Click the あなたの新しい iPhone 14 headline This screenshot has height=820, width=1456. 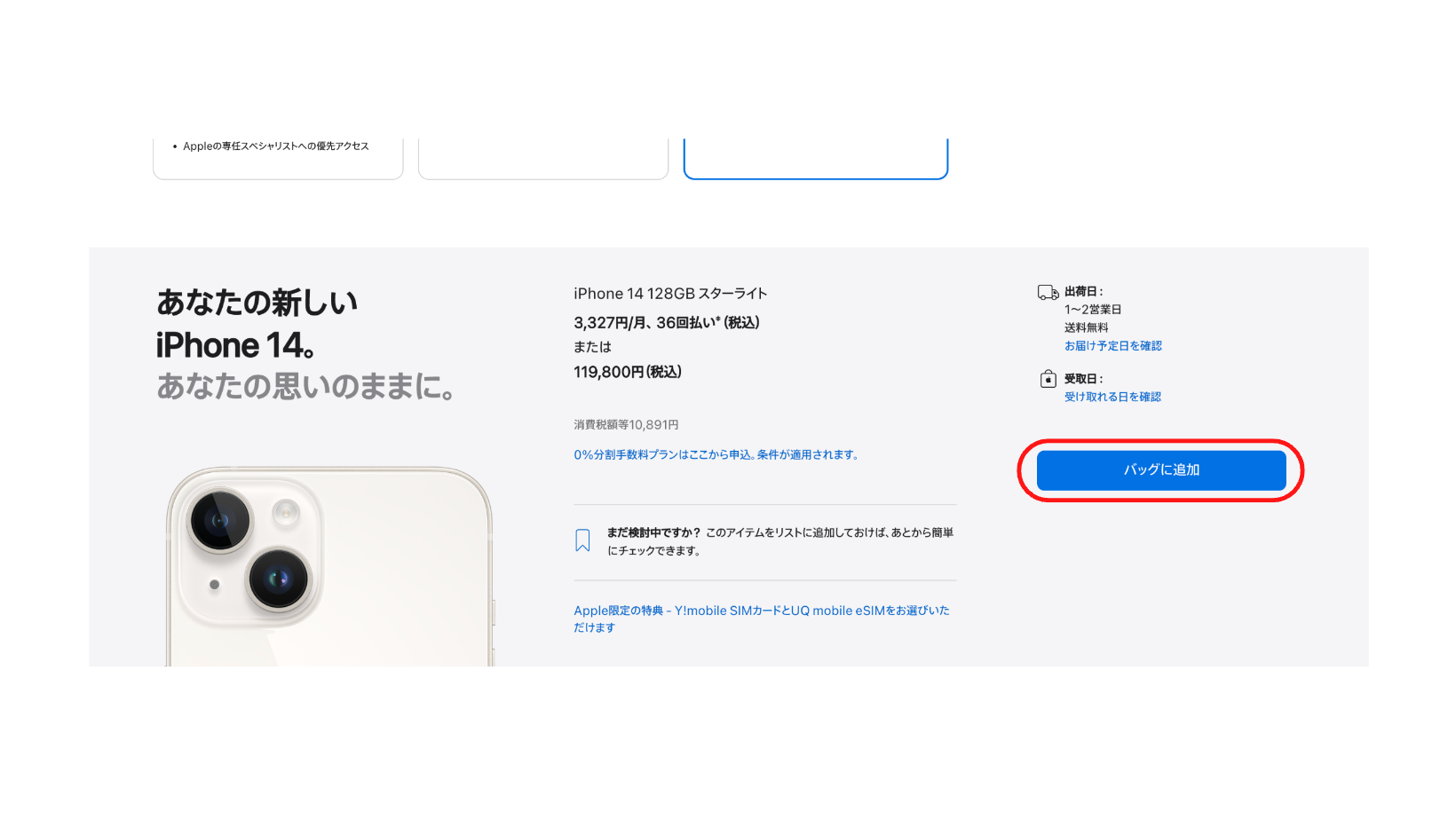point(257,324)
